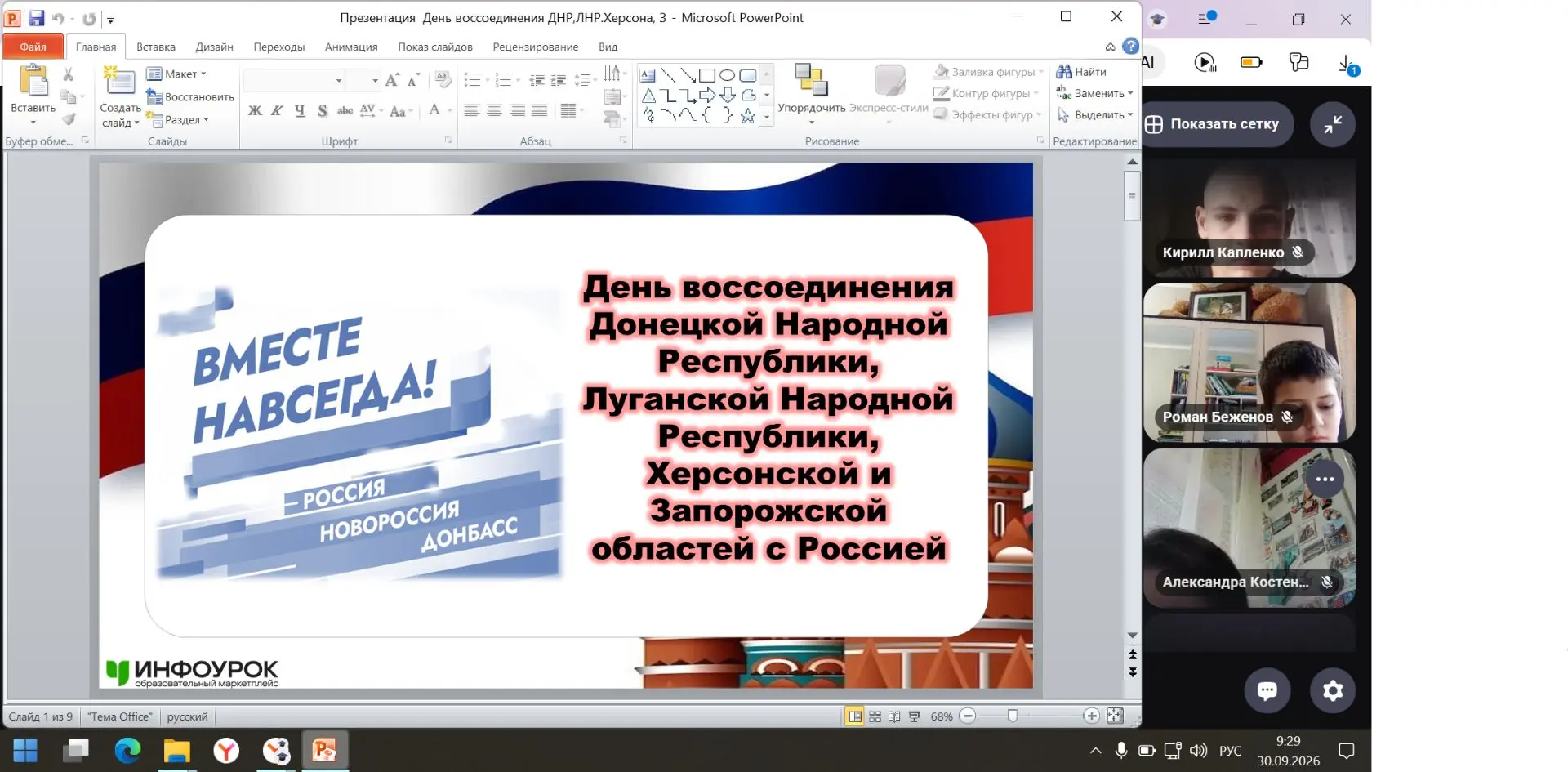Toggle underline formatting (Ч)
1568x772 pixels.
(x=300, y=110)
